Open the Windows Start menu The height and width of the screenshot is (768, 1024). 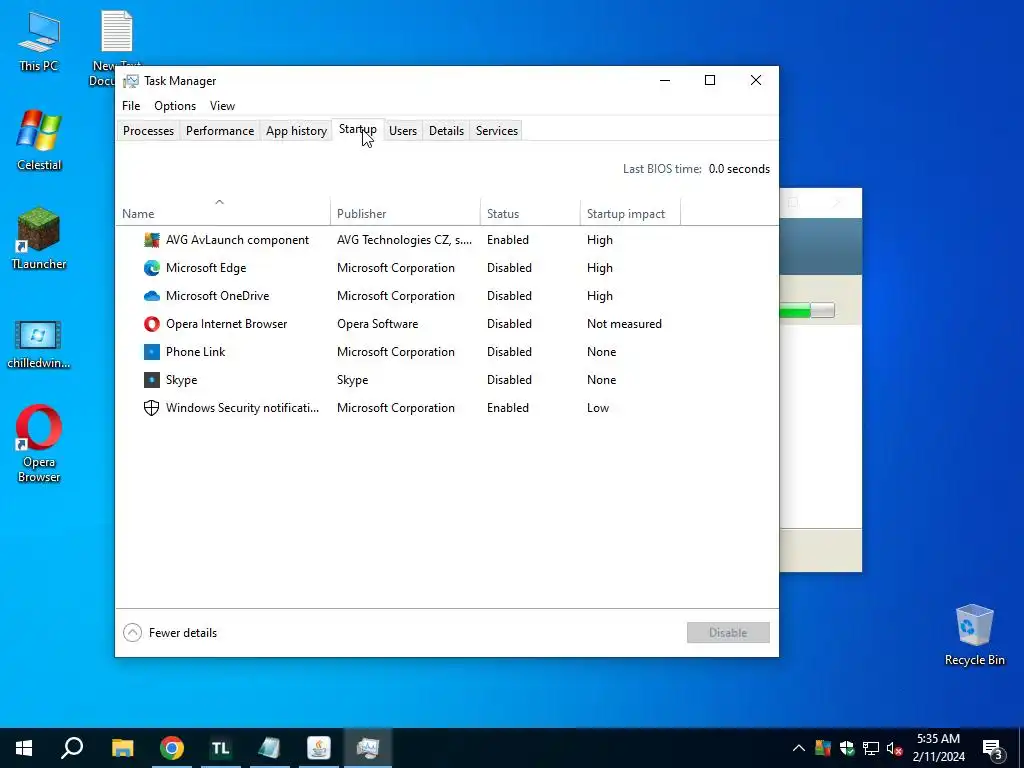pos(24,748)
